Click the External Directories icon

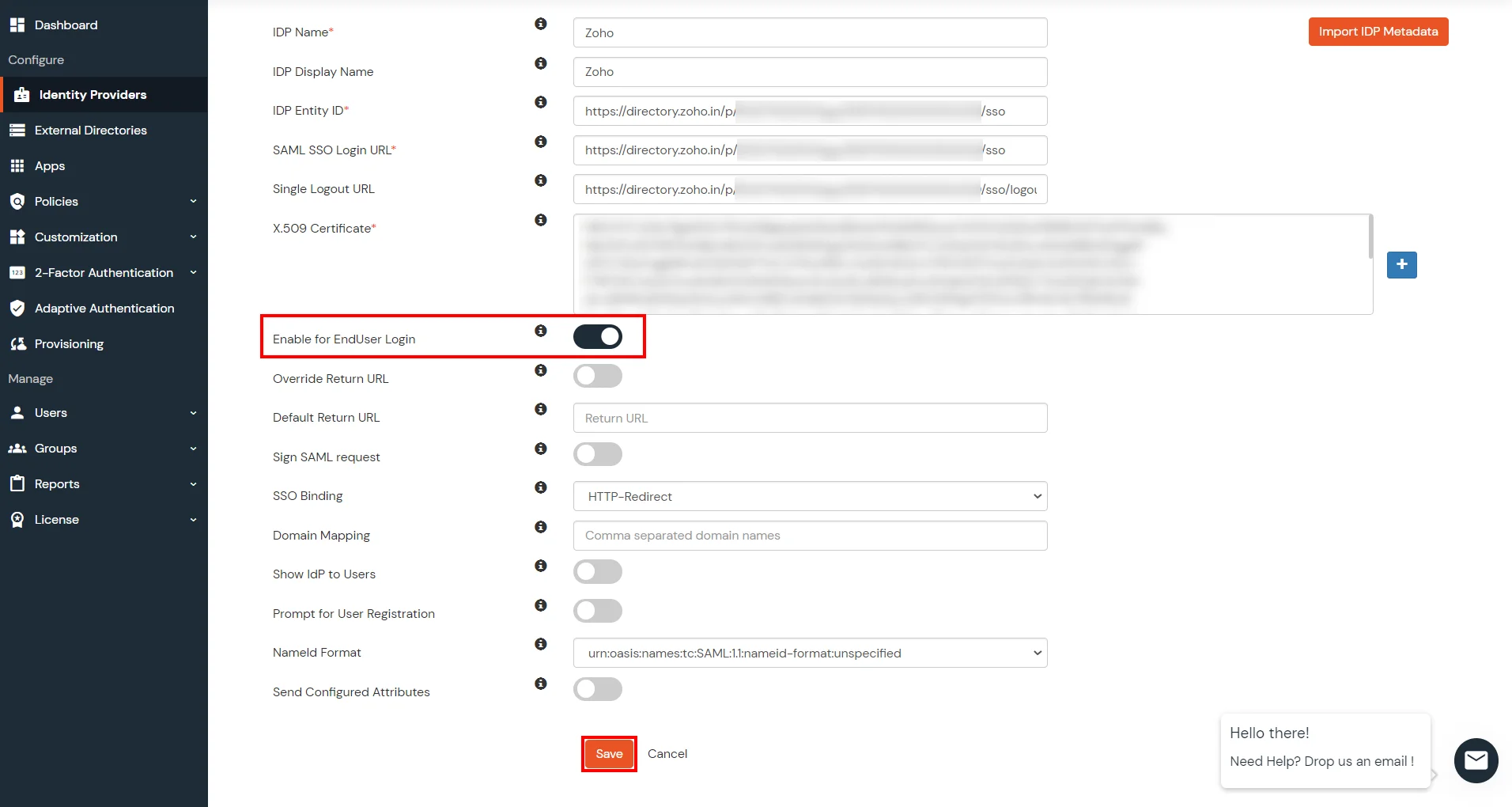(x=17, y=131)
